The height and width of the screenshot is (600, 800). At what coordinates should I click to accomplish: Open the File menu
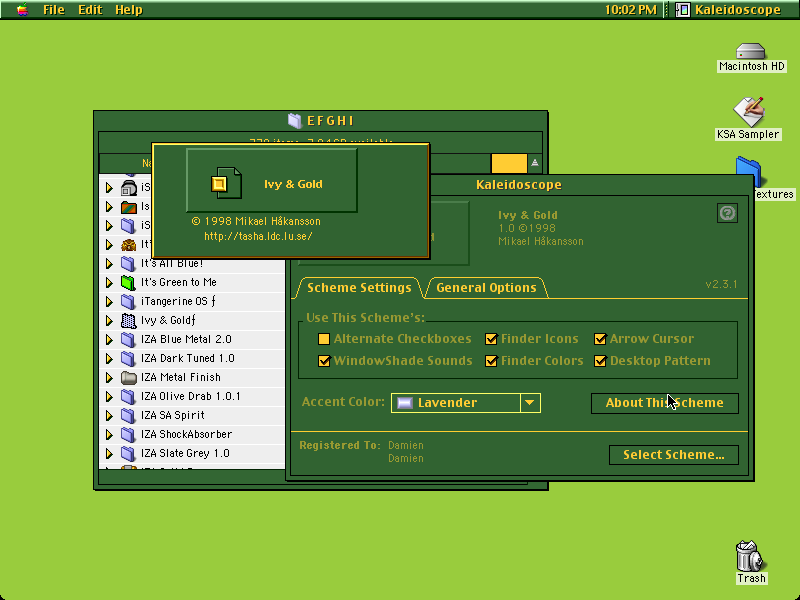pos(54,10)
